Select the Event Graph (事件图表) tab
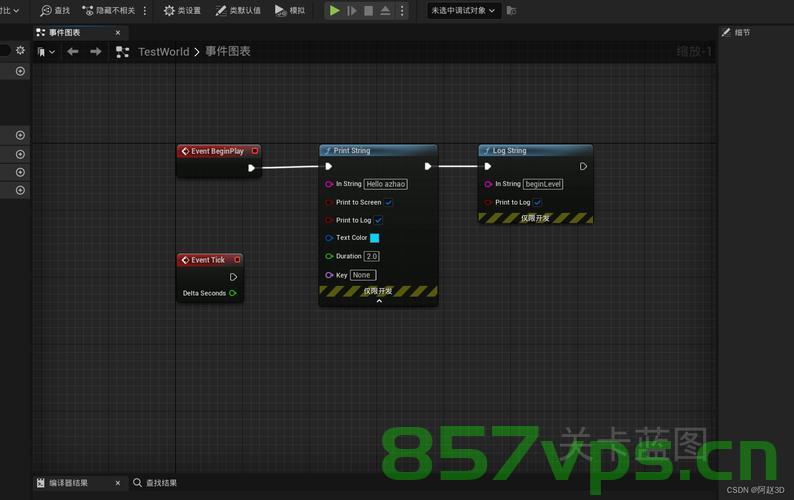This screenshot has width=794, height=500. [x=64, y=32]
